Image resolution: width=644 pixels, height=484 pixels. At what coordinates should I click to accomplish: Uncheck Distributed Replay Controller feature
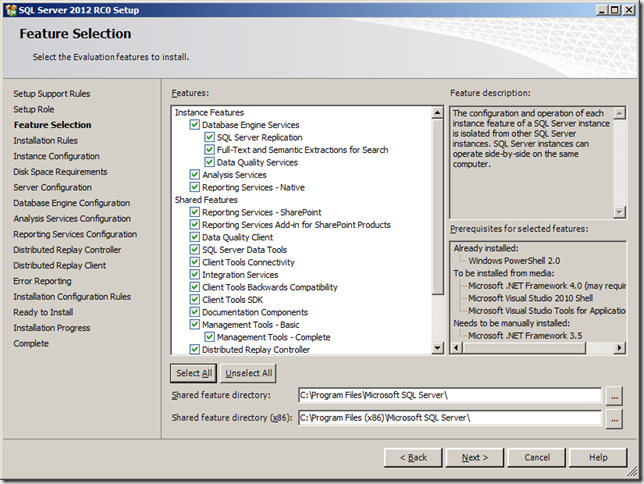(x=195, y=350)
